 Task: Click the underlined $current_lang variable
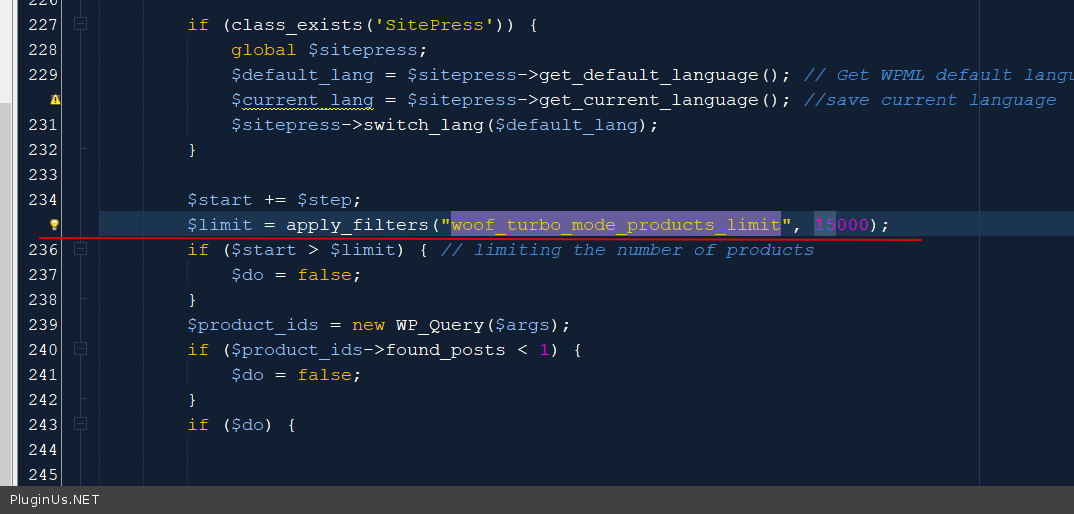point(302,100)
